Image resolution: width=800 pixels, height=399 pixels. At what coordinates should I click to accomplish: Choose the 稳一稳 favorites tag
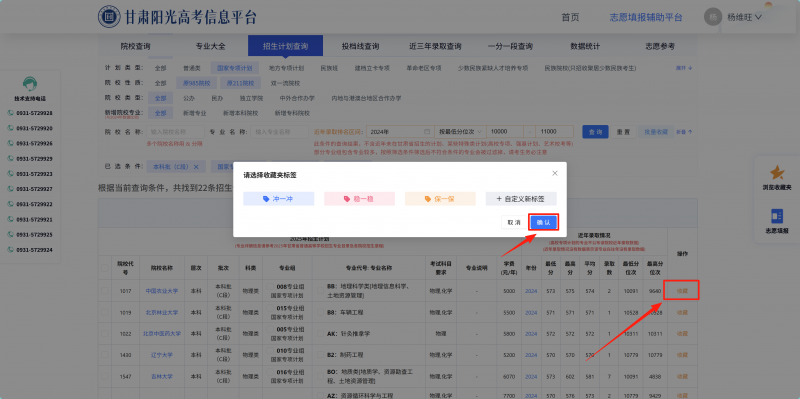click(360, 199)
